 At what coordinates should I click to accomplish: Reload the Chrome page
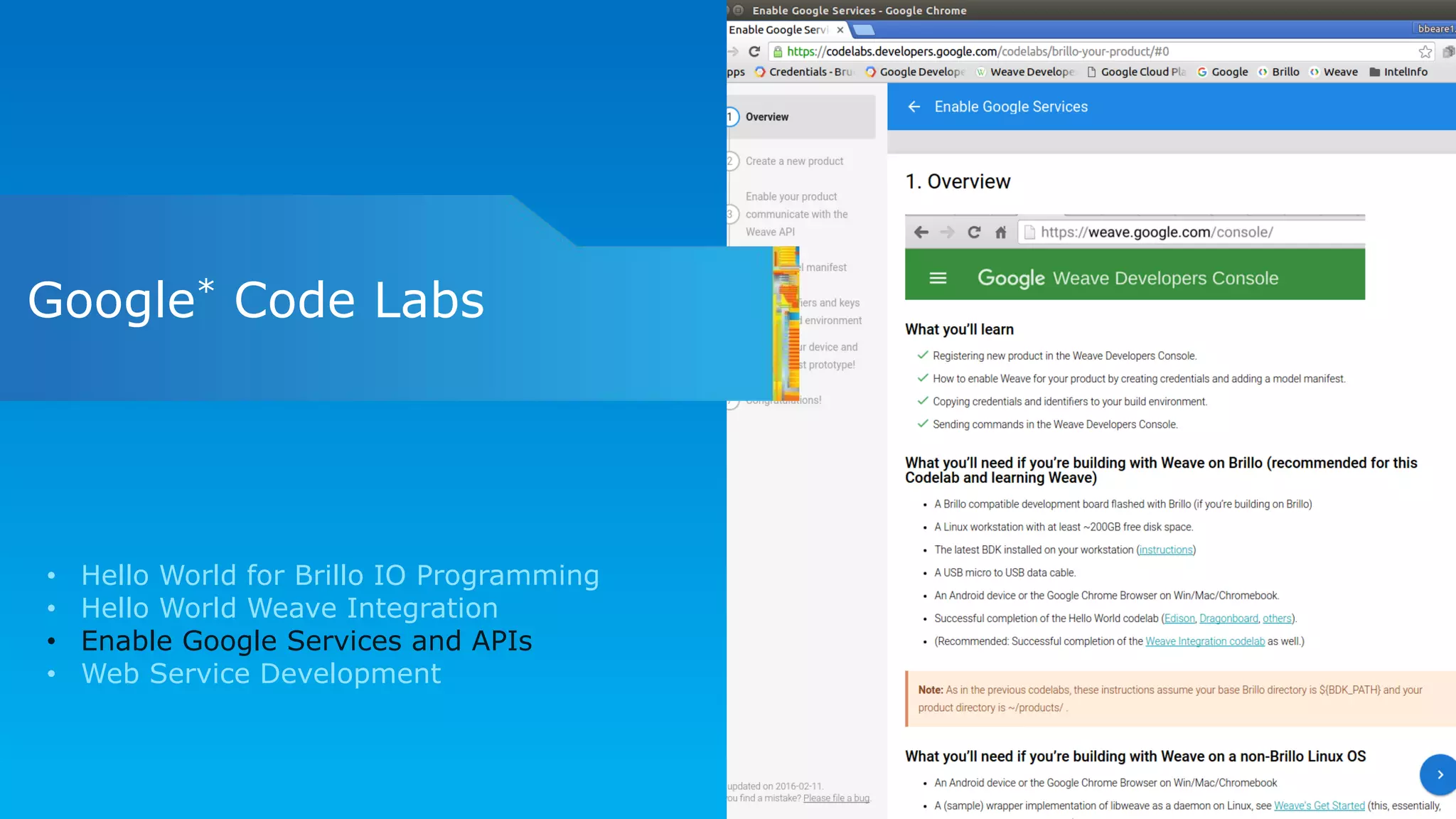click(754, 51)
